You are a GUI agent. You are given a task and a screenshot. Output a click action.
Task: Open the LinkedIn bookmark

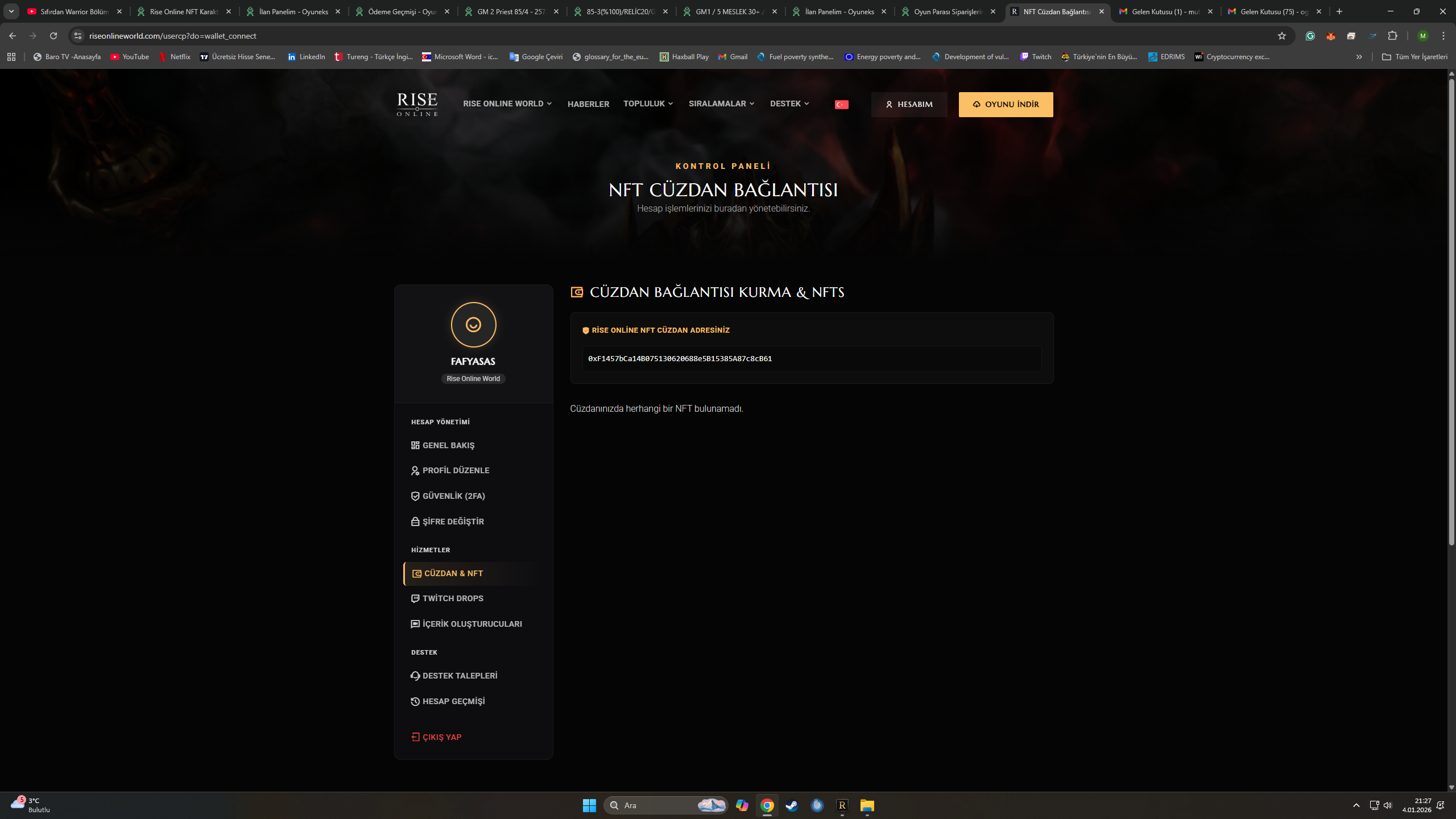306,57
